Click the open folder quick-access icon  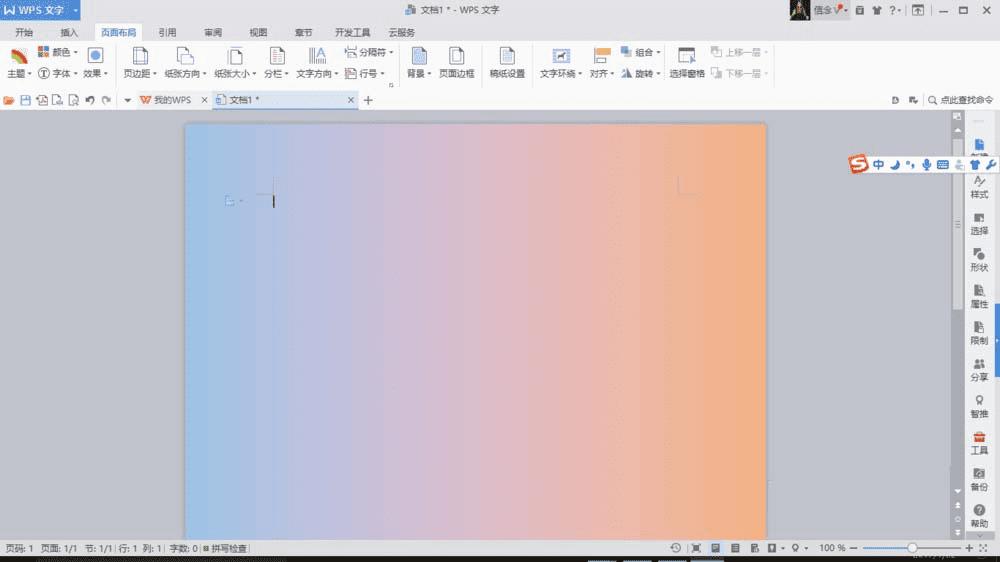tap(8, 100)
